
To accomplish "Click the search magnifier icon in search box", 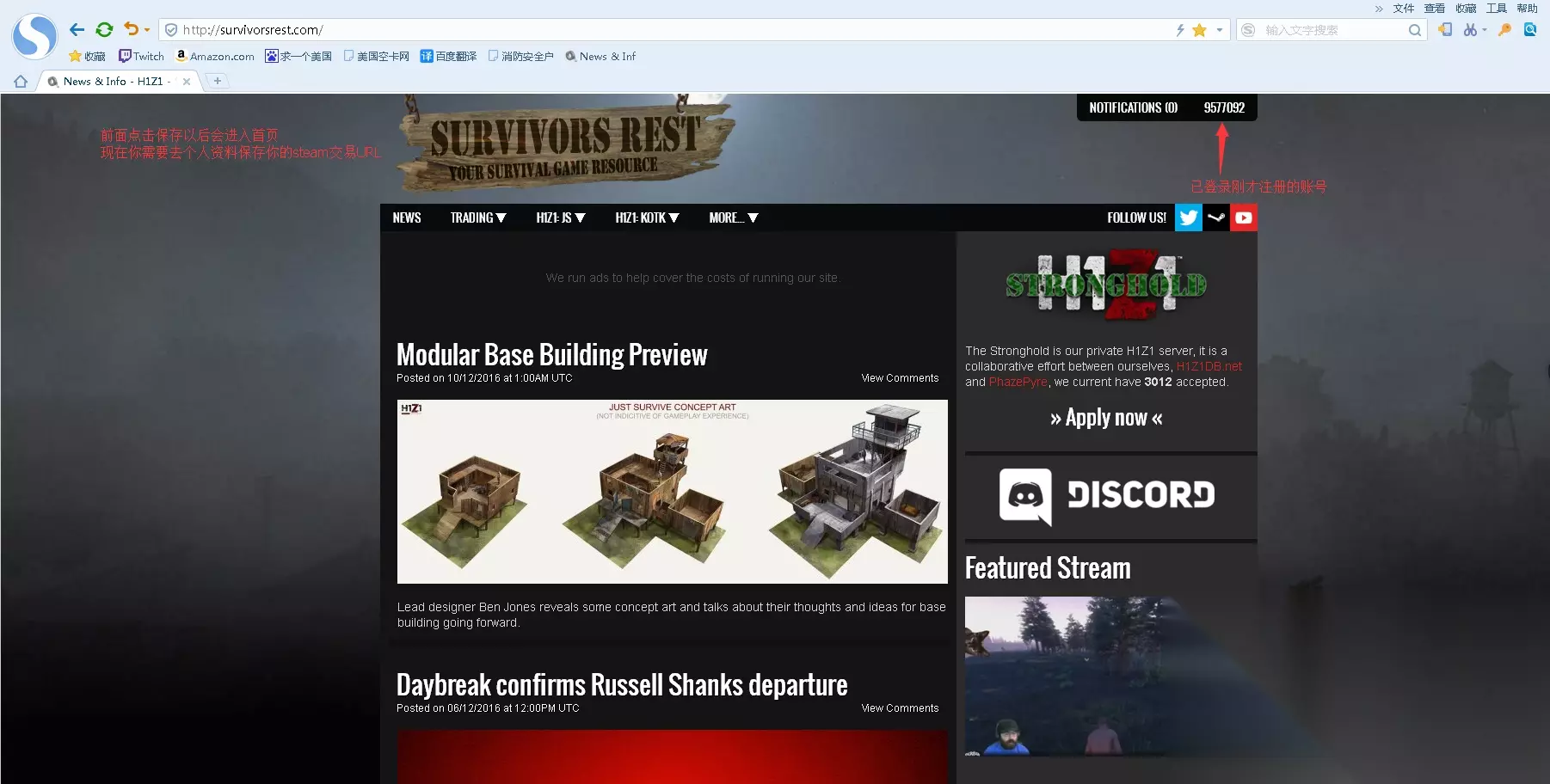I will [x=1414, y=30].
